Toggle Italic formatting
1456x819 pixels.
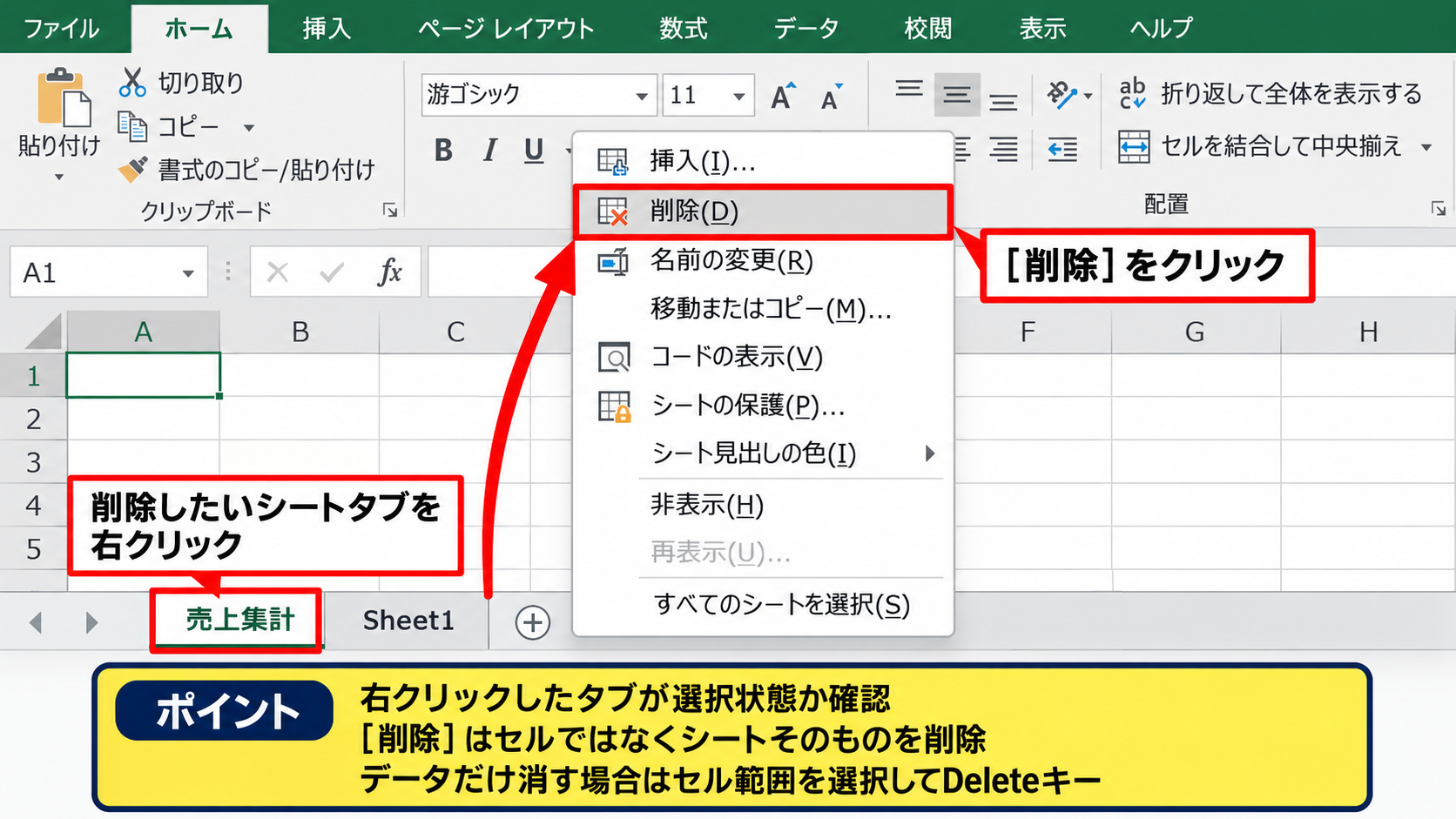[x=489, y=151]
